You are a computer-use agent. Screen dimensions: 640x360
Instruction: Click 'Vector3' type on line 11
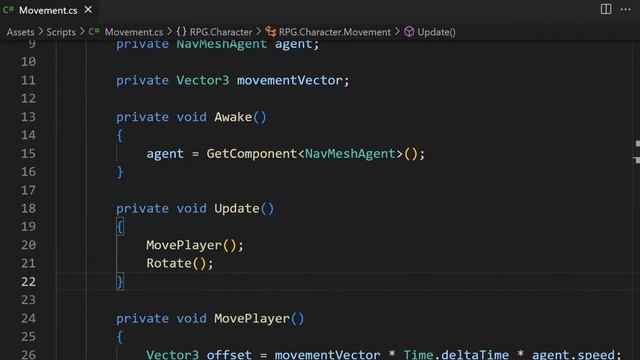(202, 80)
